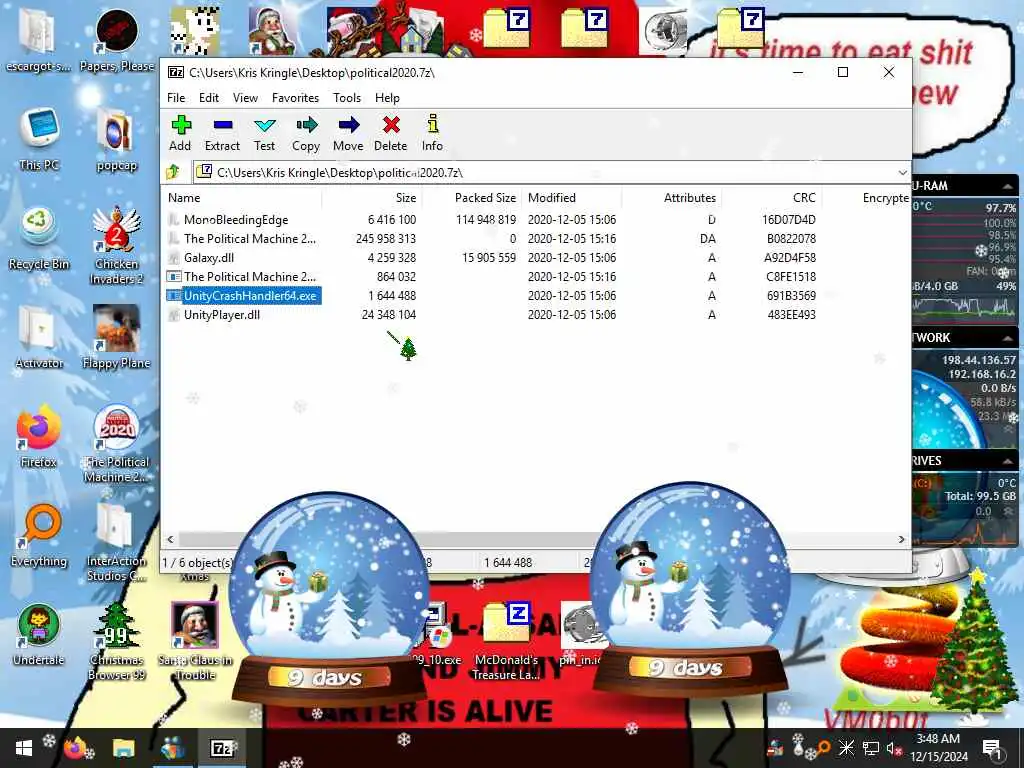This screenshot has width=1024, height=768.
Task: Click the network tray icon
Action: [x=870, y=747]
